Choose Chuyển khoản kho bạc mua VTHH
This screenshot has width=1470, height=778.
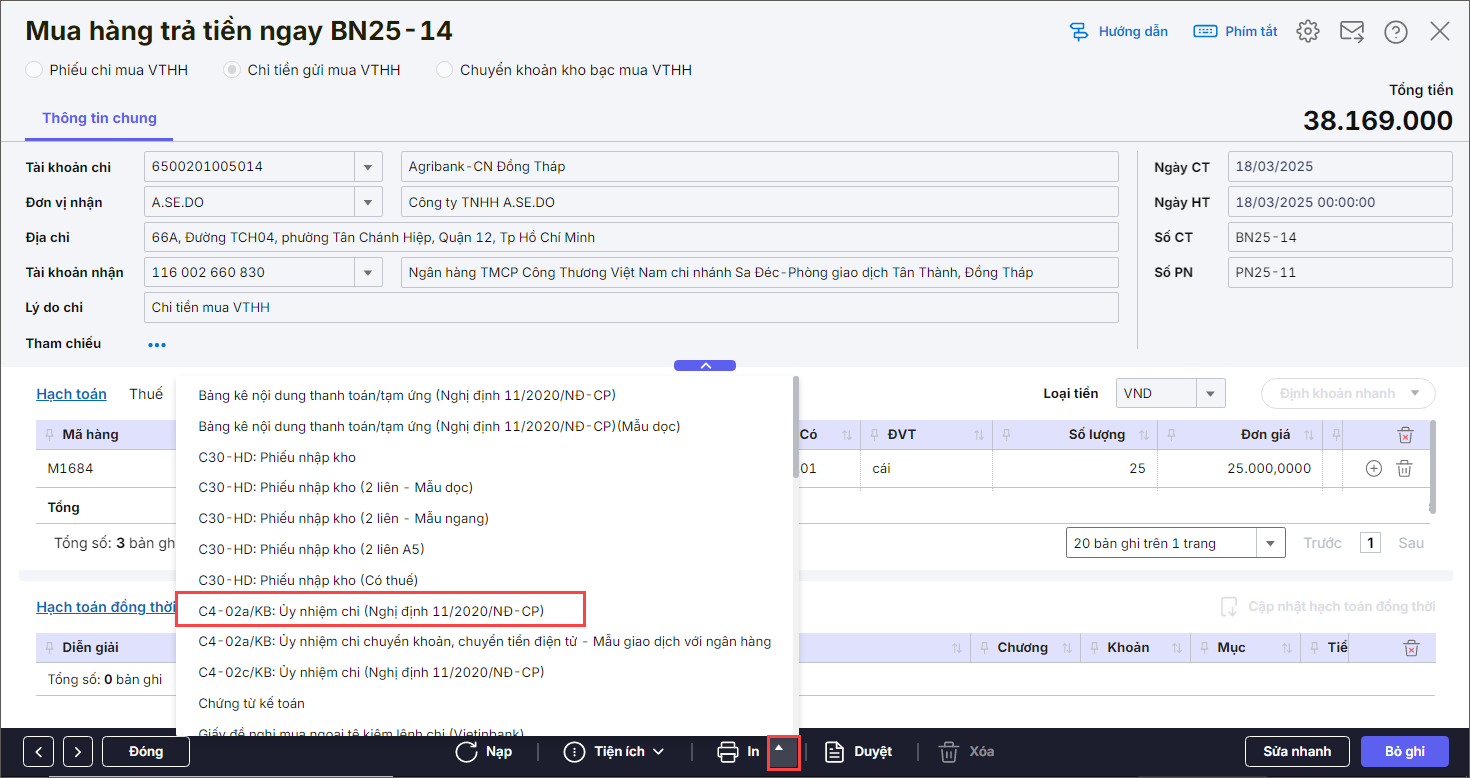tap(445, 70)
